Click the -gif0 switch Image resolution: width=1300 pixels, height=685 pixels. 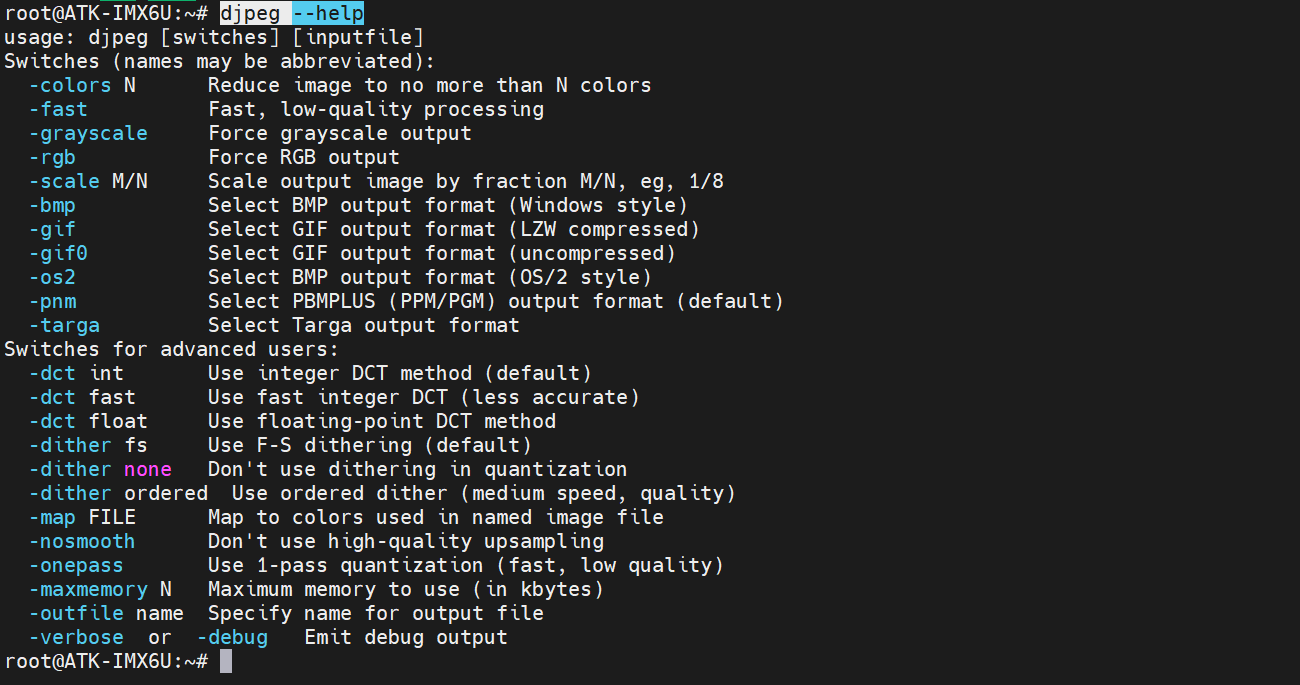pos(57,253)
